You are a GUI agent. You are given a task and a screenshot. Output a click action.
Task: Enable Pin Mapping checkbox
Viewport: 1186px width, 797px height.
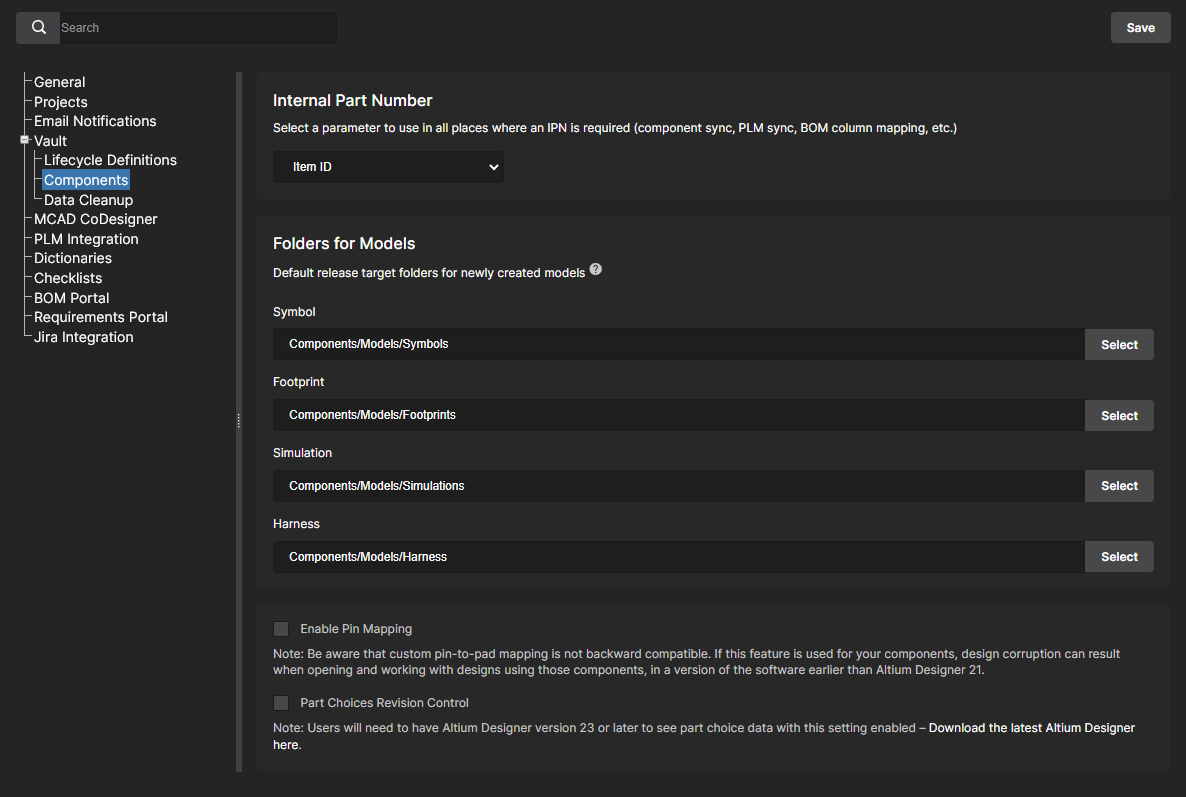click(281, 629)
